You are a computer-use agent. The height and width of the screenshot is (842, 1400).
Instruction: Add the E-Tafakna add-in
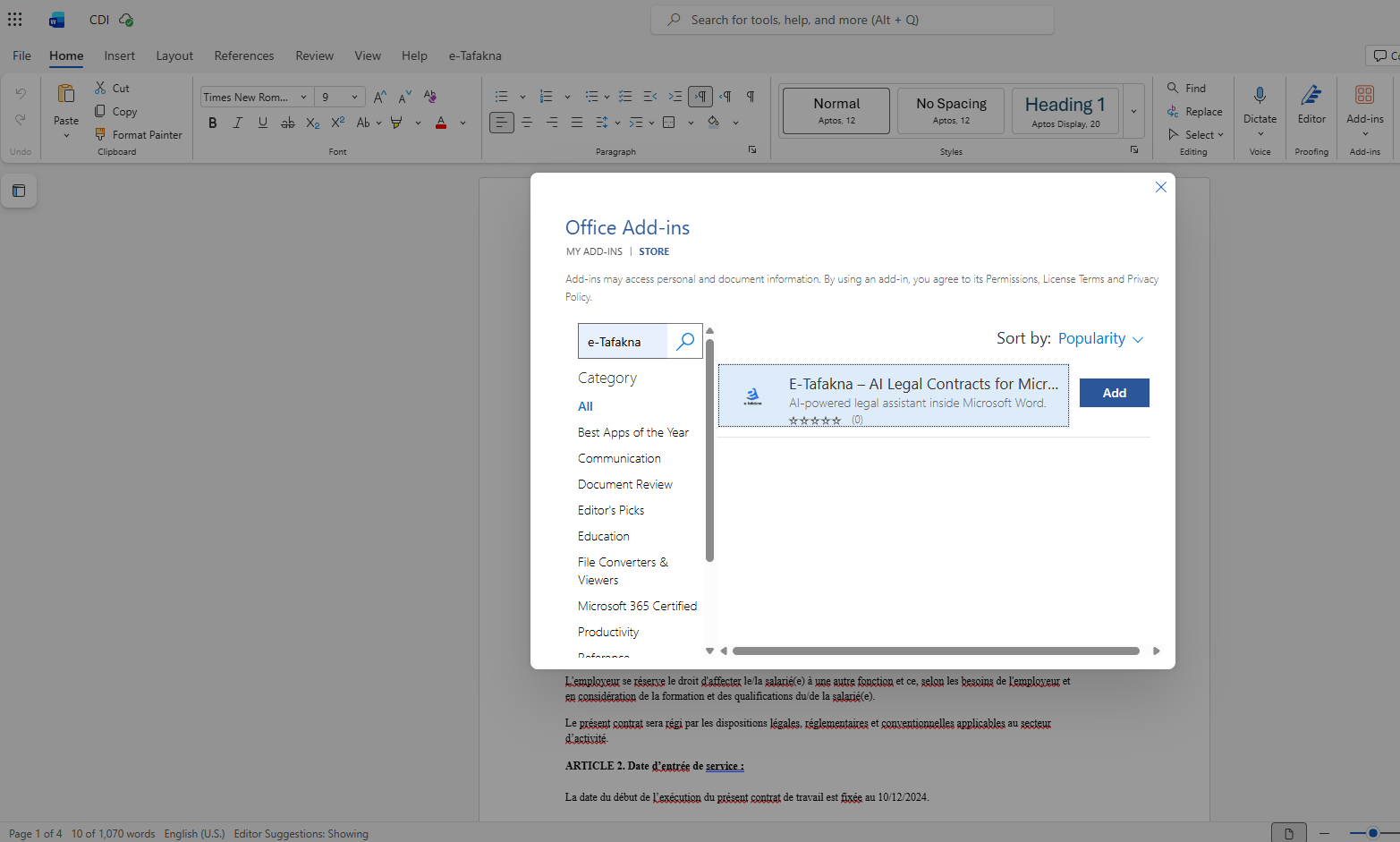(x=1114, y=393)
